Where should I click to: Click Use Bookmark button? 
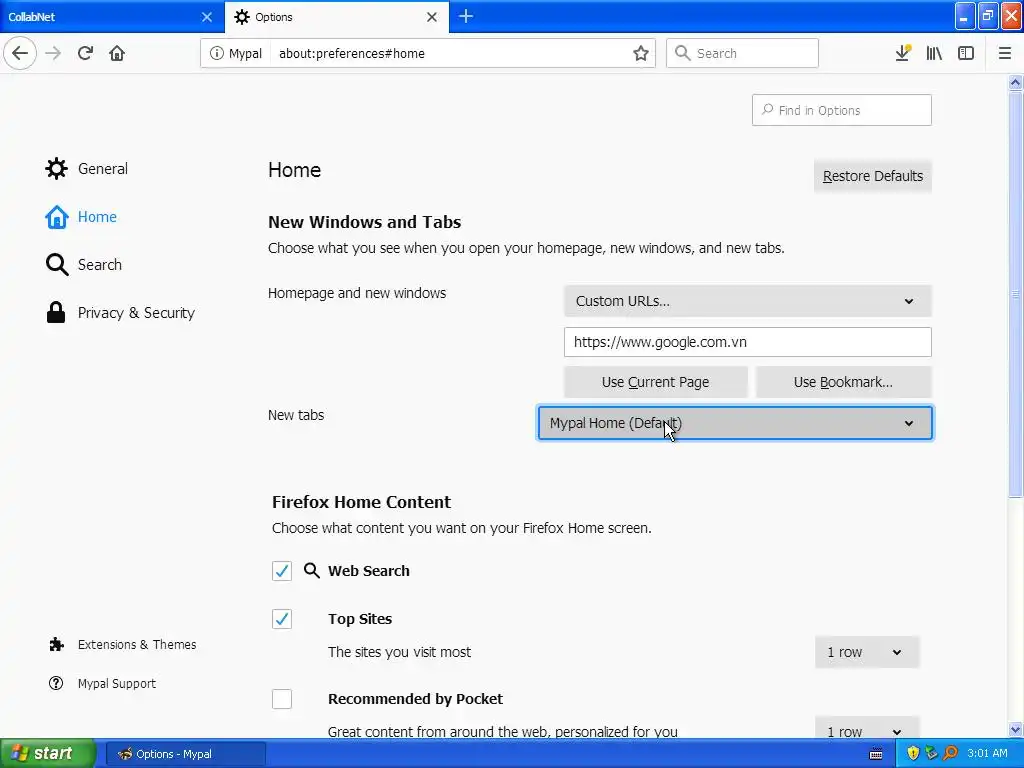pos(843,382)
